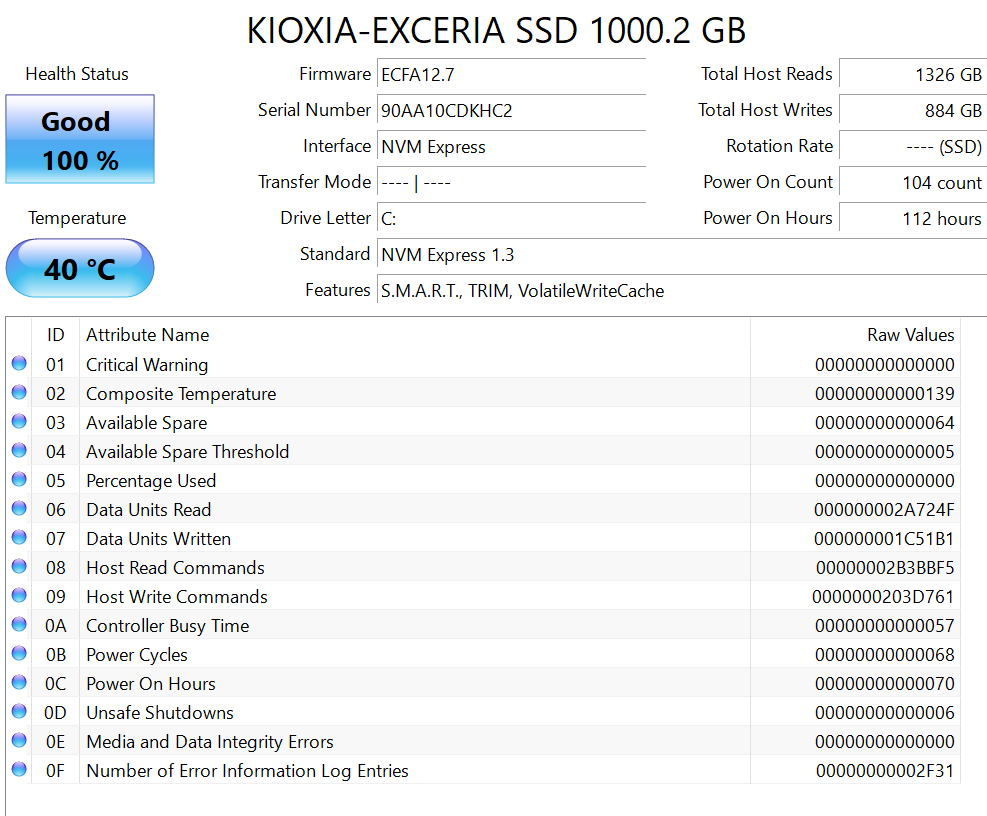This screenshot has width=987, height=816.
Task: Select the Controller Busy Time attribute name
Action: click(x=167, y=625)
